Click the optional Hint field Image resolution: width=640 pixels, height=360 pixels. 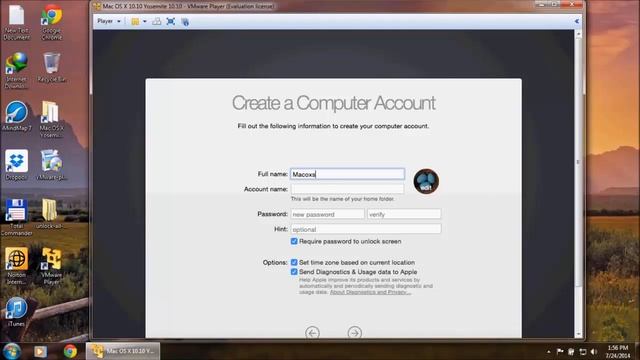[366, 229]
